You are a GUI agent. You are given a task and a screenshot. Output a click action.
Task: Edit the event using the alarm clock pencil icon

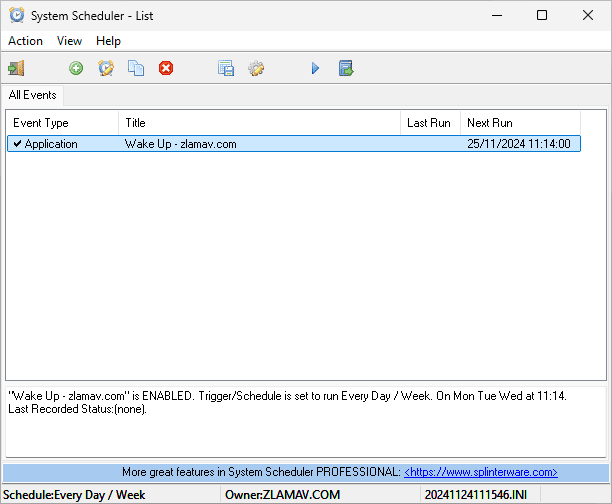[x=106, y=68]
